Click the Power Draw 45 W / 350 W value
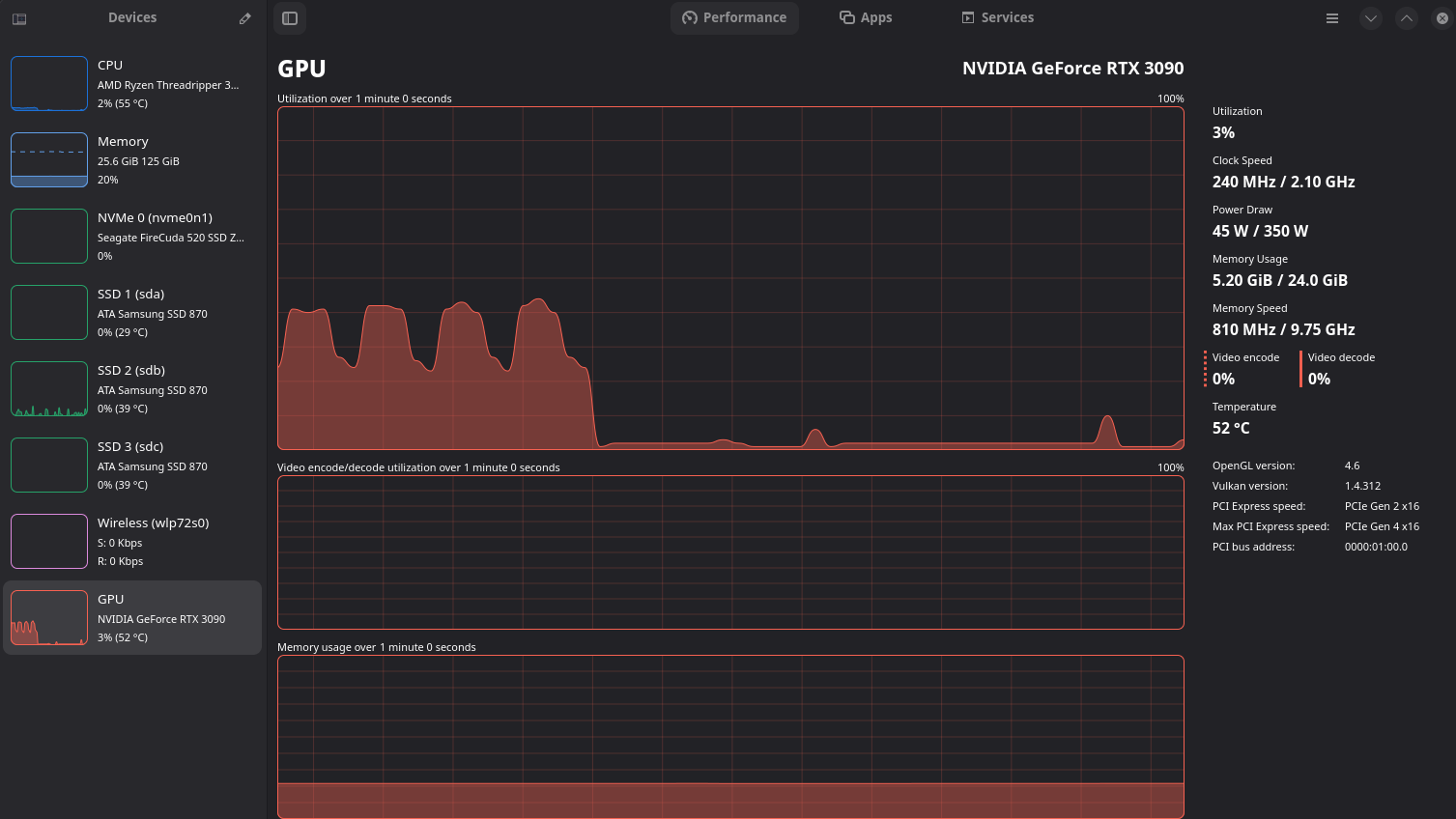Viewport: 1456px width, 819px height. 1260,232
